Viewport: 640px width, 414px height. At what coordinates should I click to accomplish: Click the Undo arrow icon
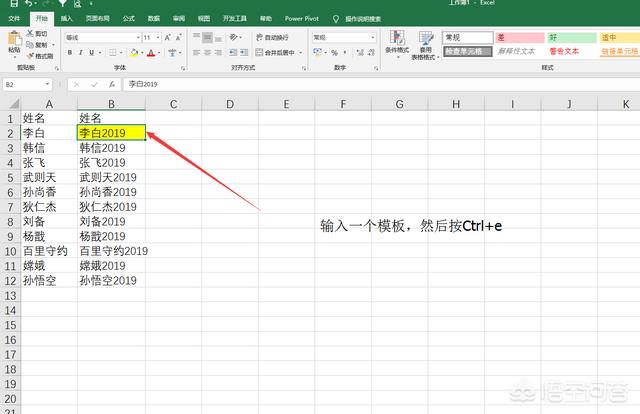(x=27, y=5)
